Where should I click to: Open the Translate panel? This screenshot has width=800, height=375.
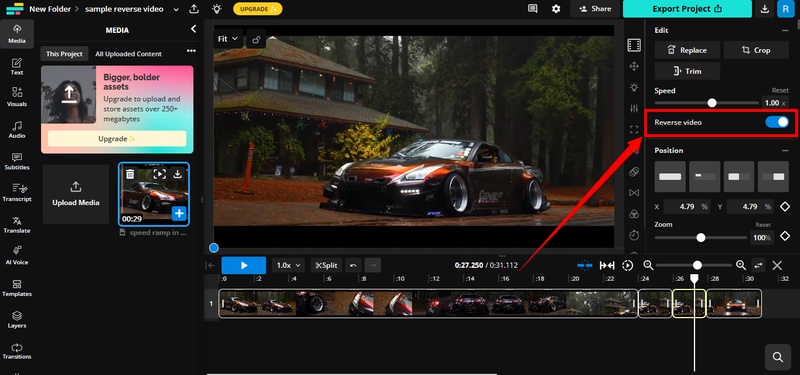(17, 224)
